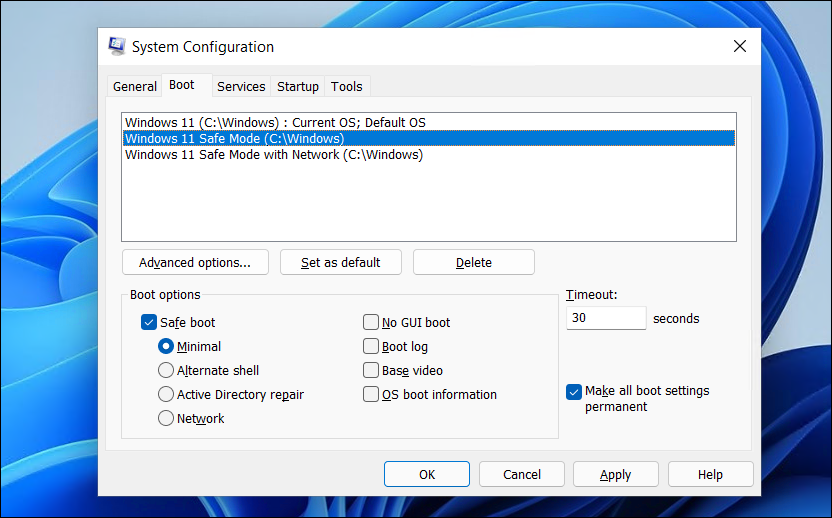Select the Tools tab

click(x=347, y=87)
